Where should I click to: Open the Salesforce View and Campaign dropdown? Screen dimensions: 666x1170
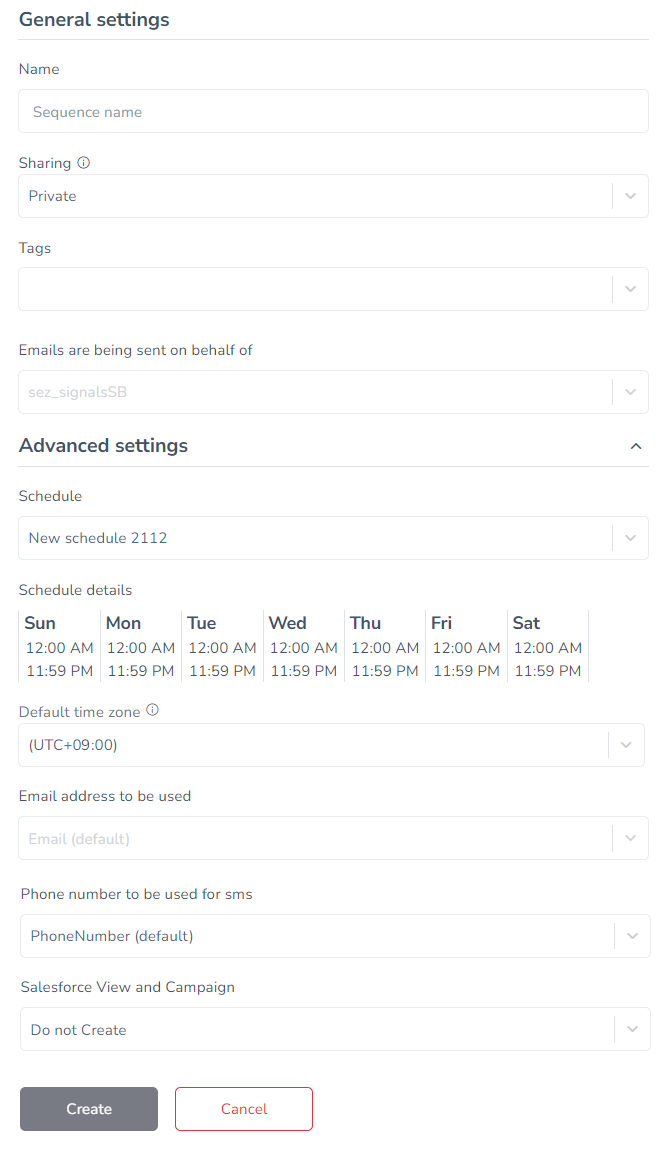336,1029
